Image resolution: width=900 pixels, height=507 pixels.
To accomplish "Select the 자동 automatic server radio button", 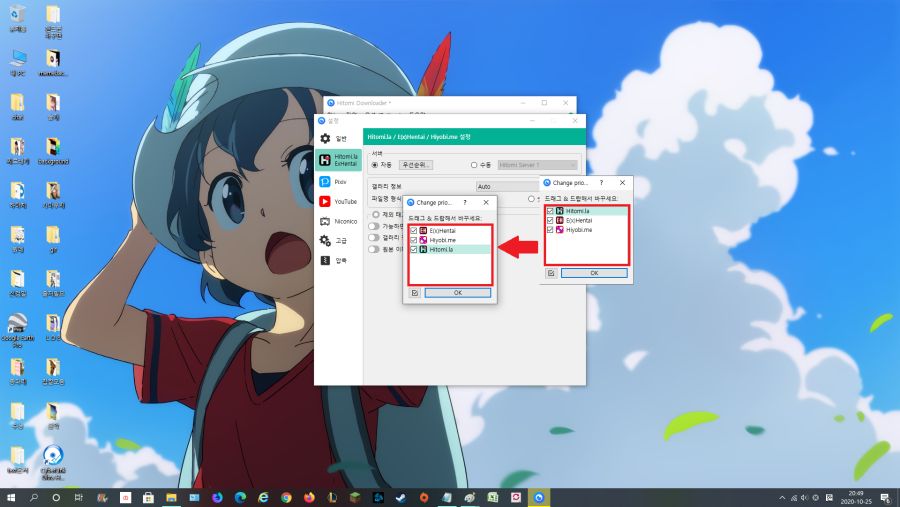I will (375, 165).
